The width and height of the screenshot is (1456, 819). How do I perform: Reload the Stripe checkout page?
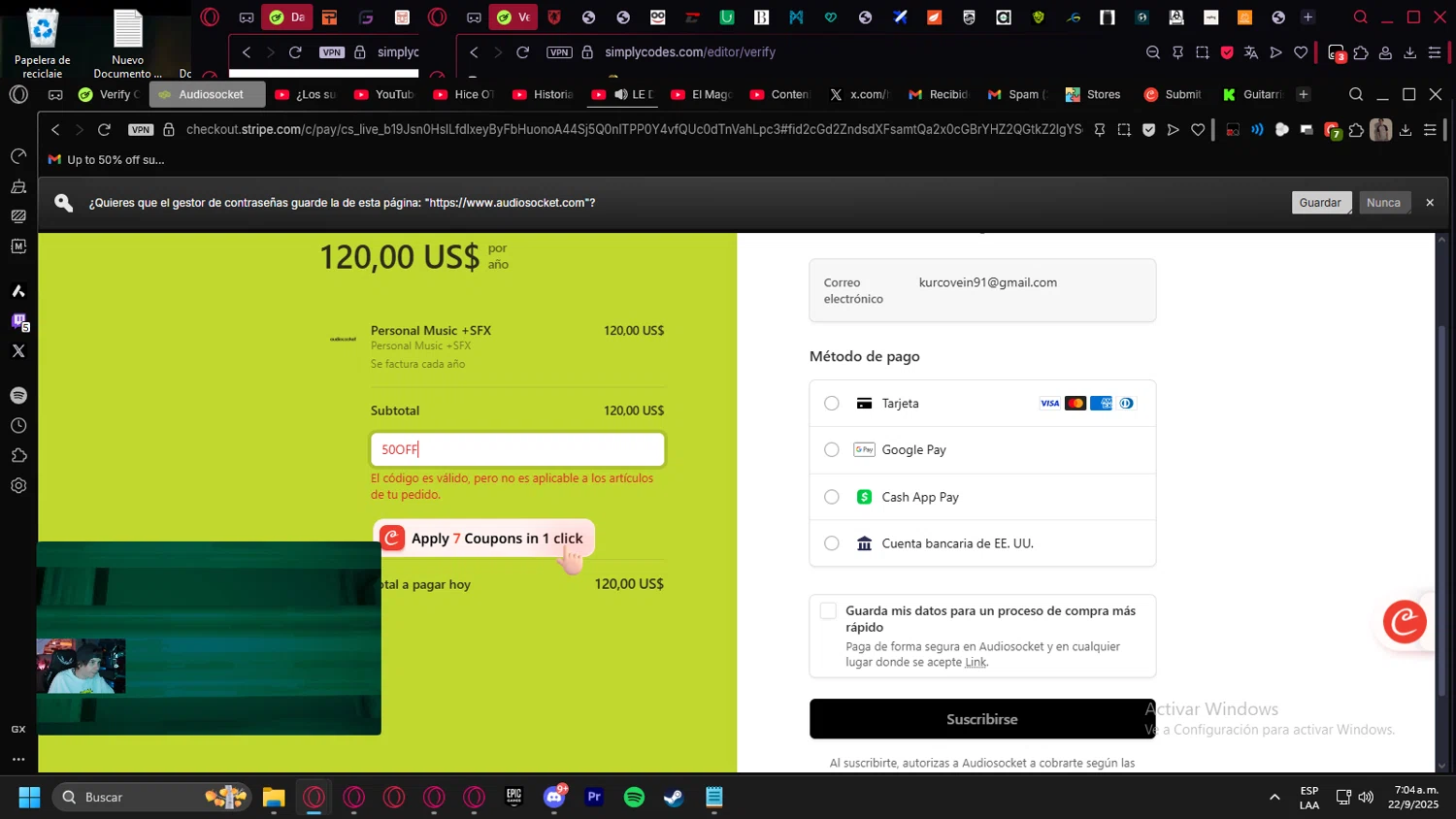(x=104, y=129)
